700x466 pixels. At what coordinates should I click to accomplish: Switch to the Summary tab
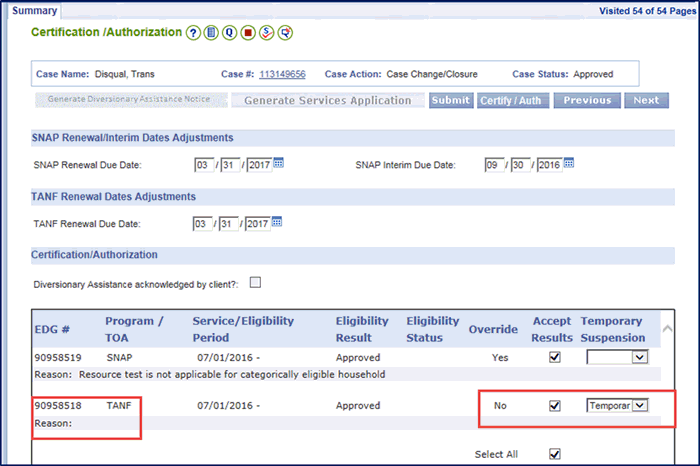click(x=34, y=11)
